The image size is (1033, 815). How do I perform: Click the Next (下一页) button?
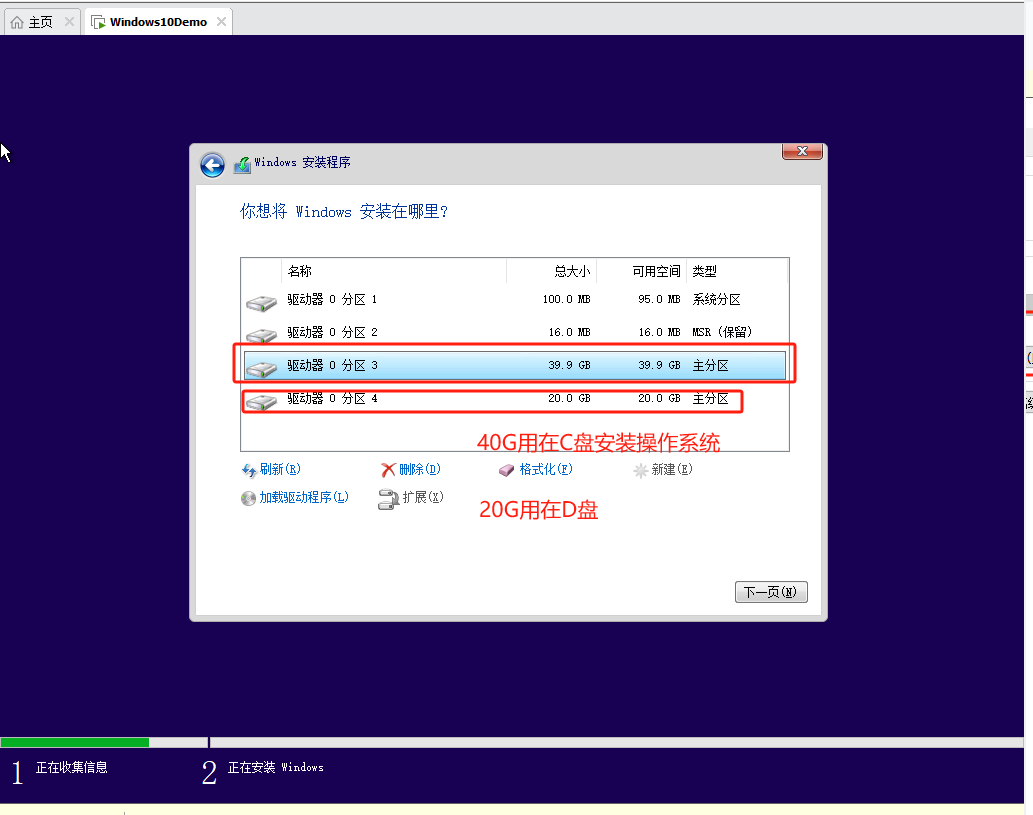(x=770, y=592)
